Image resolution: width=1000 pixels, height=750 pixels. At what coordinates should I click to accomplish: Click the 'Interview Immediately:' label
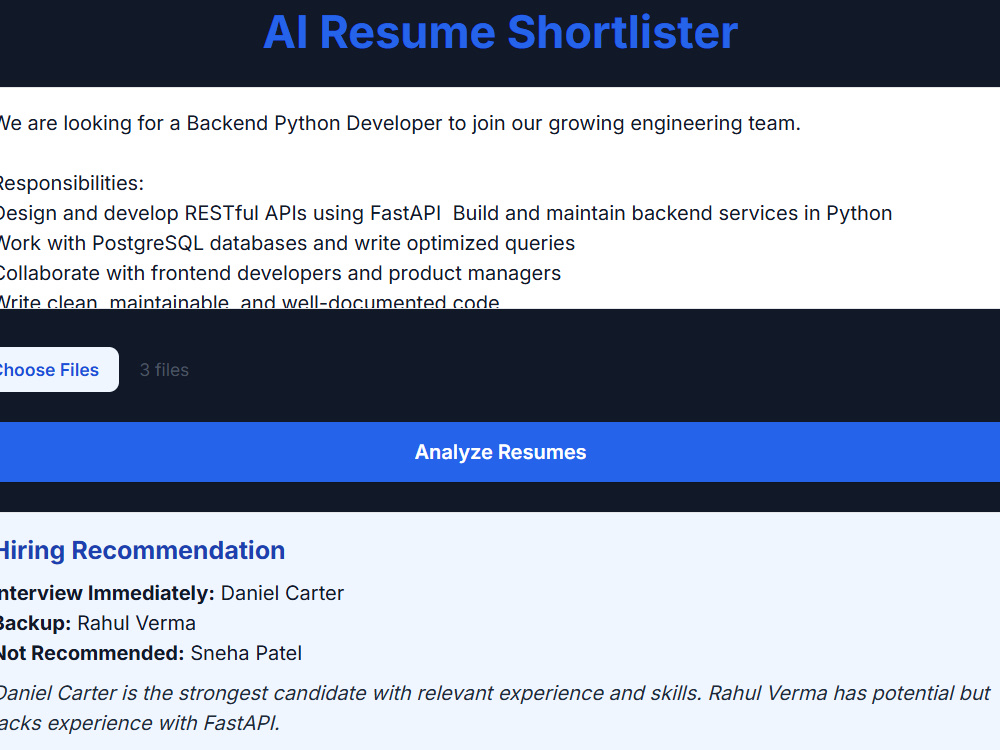(x=107, y=593)
